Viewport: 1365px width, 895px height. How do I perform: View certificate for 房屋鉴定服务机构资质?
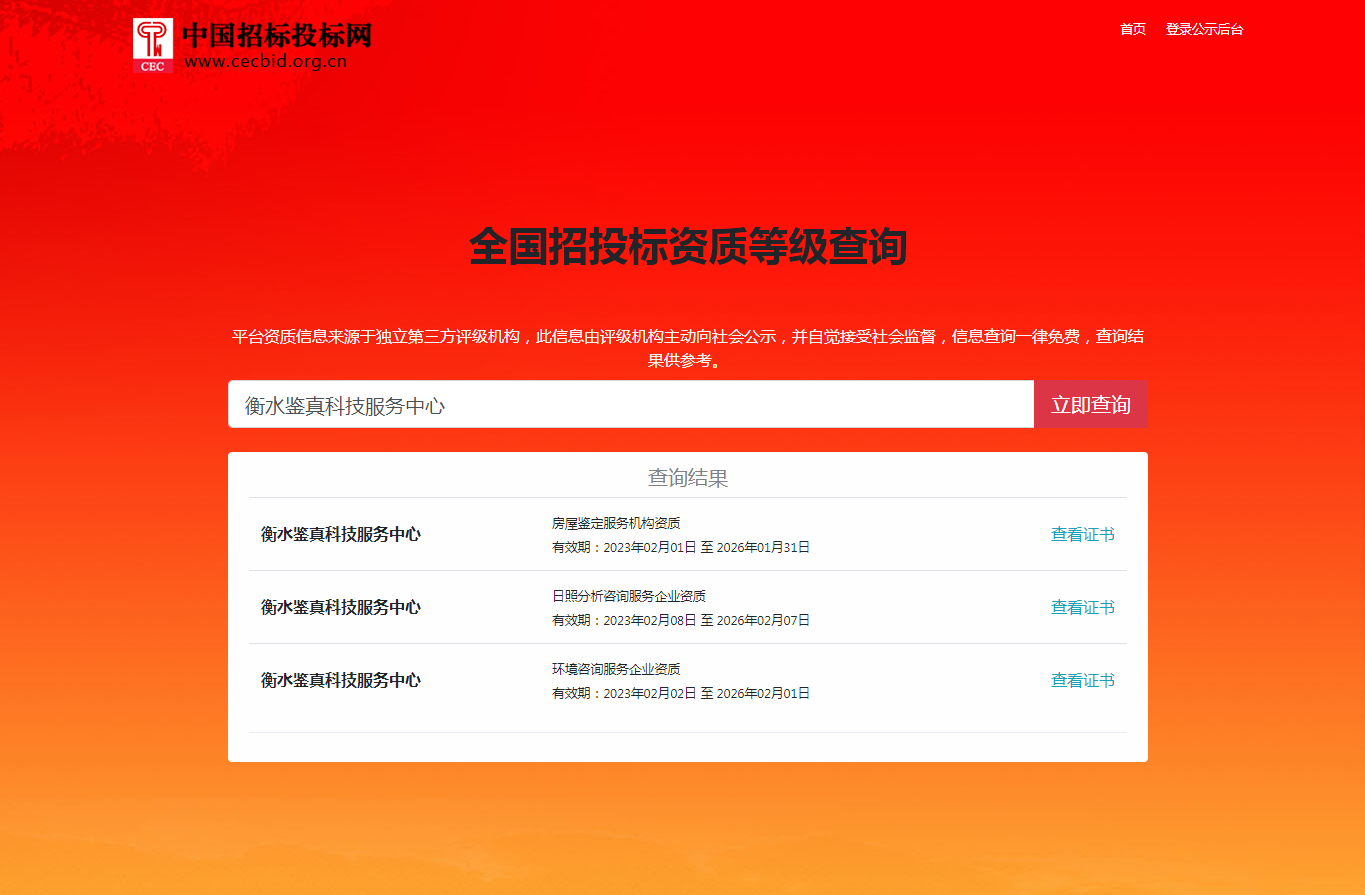coord(1082,534)
